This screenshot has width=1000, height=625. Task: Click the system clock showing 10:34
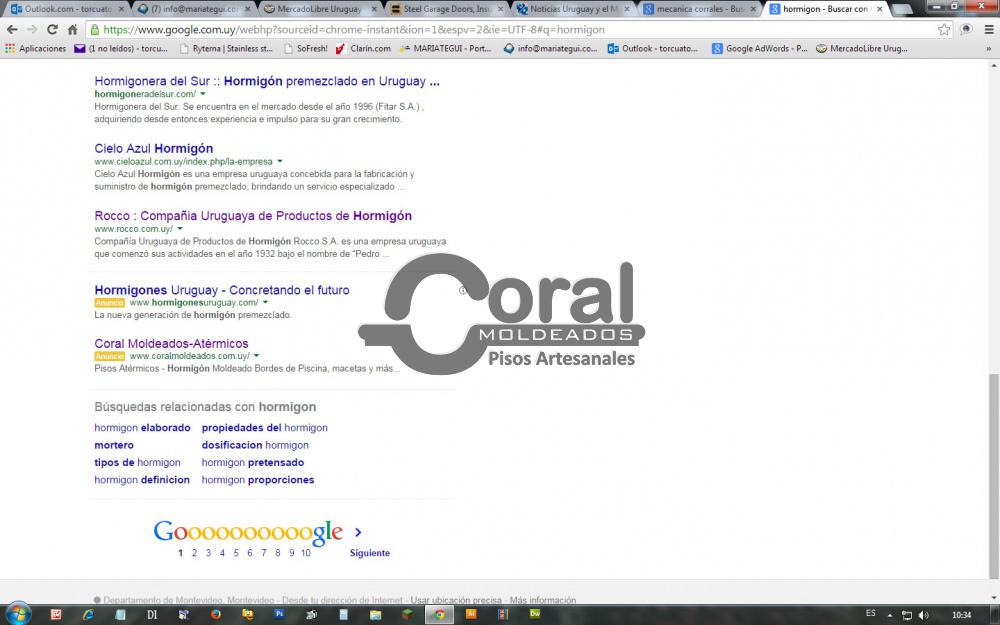[961, 615]
